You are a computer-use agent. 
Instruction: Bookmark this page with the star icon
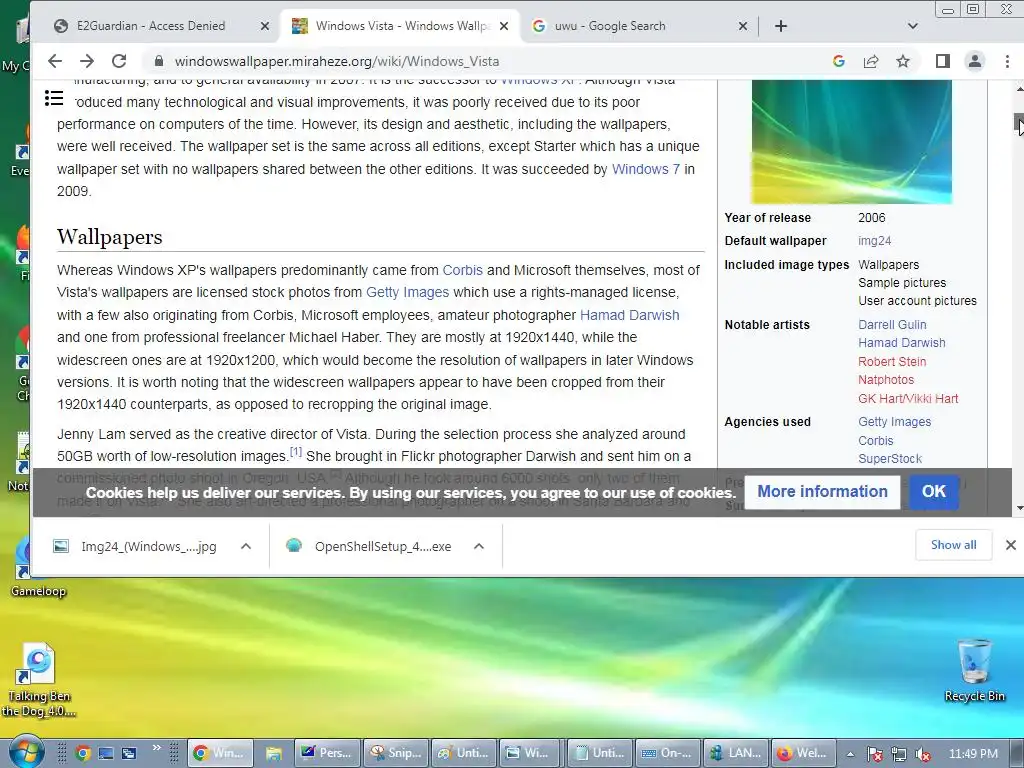[903, 61]
